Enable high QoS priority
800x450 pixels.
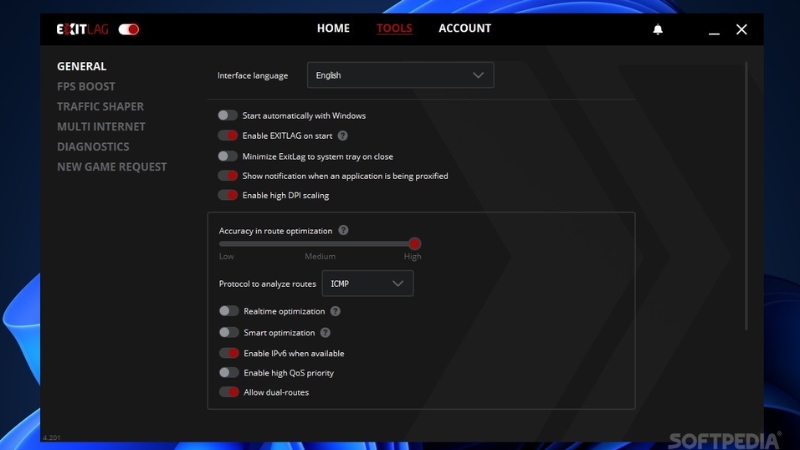click(x=229, y=372)
